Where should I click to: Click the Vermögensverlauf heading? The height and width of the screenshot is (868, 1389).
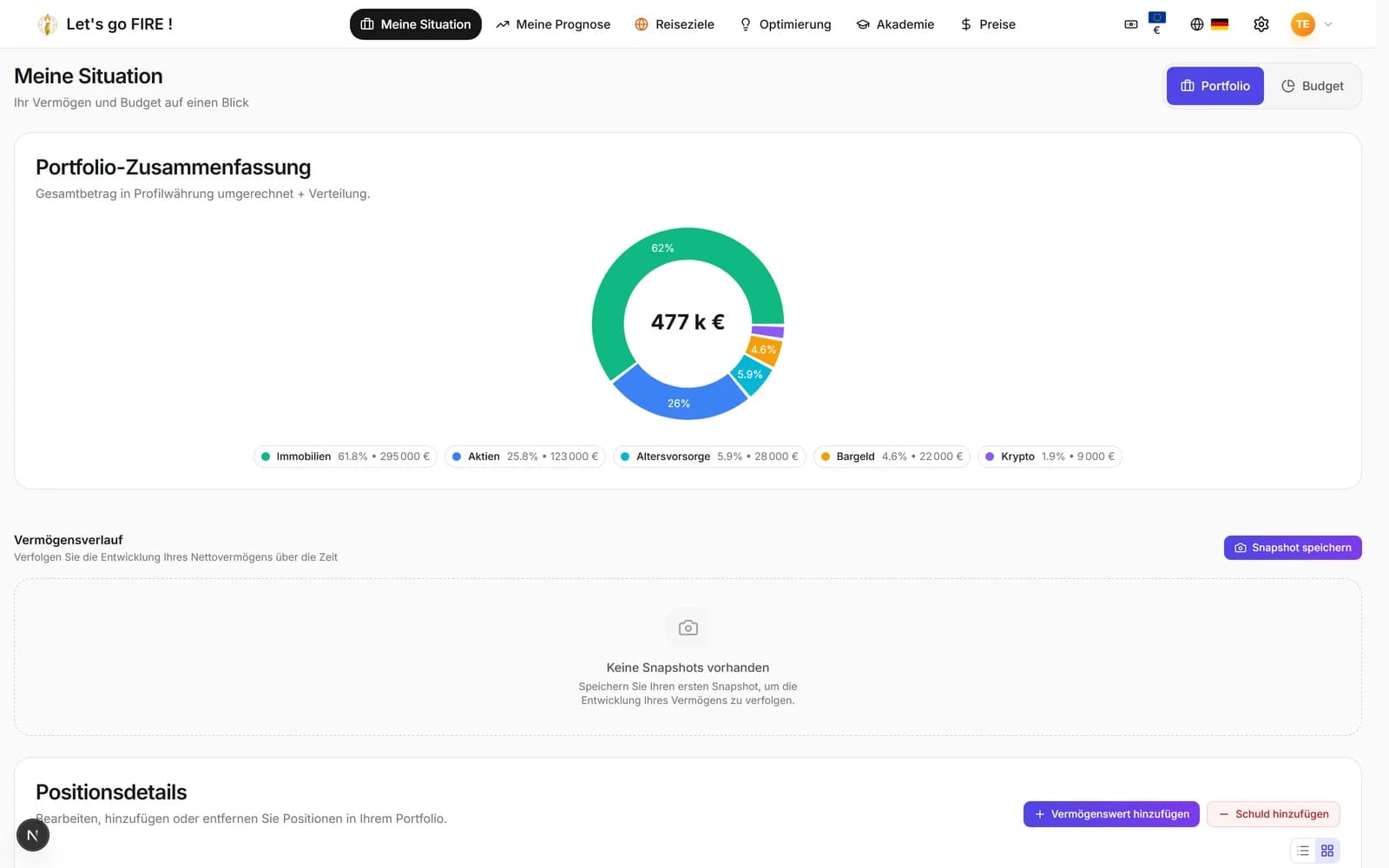pyautogui.click(x=69, y=540)
